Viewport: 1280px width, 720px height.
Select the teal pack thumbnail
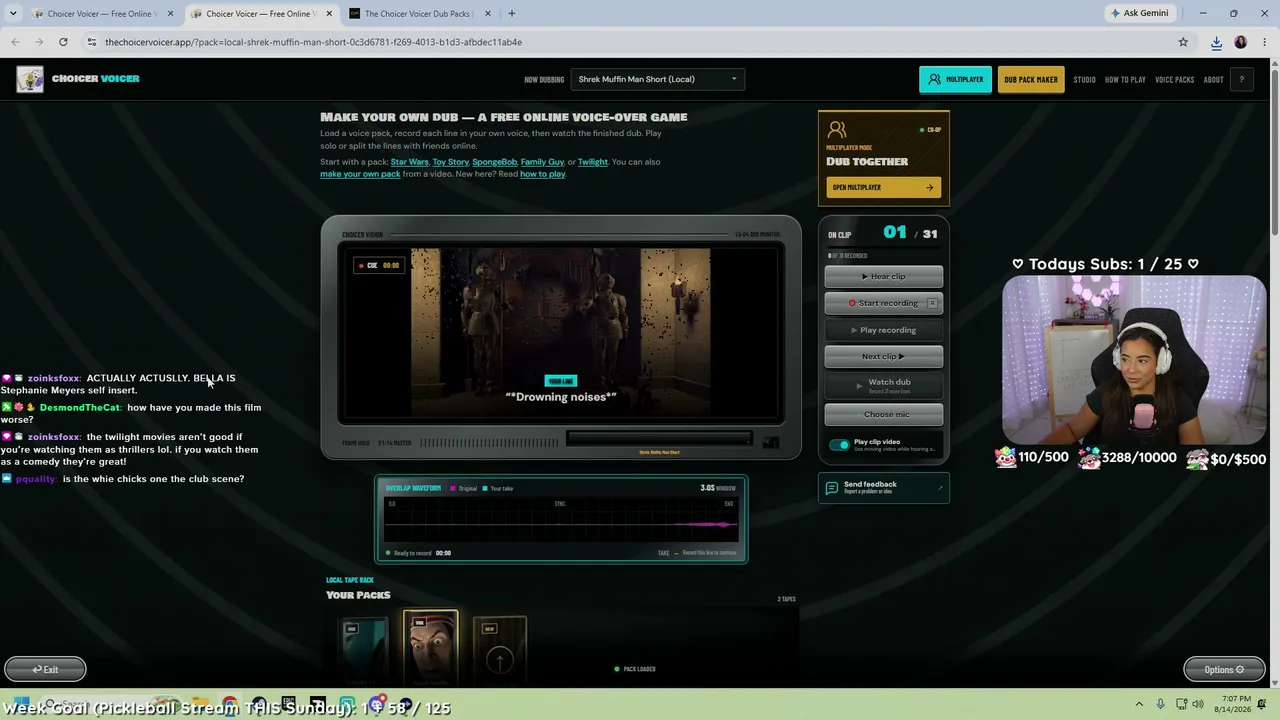pyautogui.click(x=363, y=652)
